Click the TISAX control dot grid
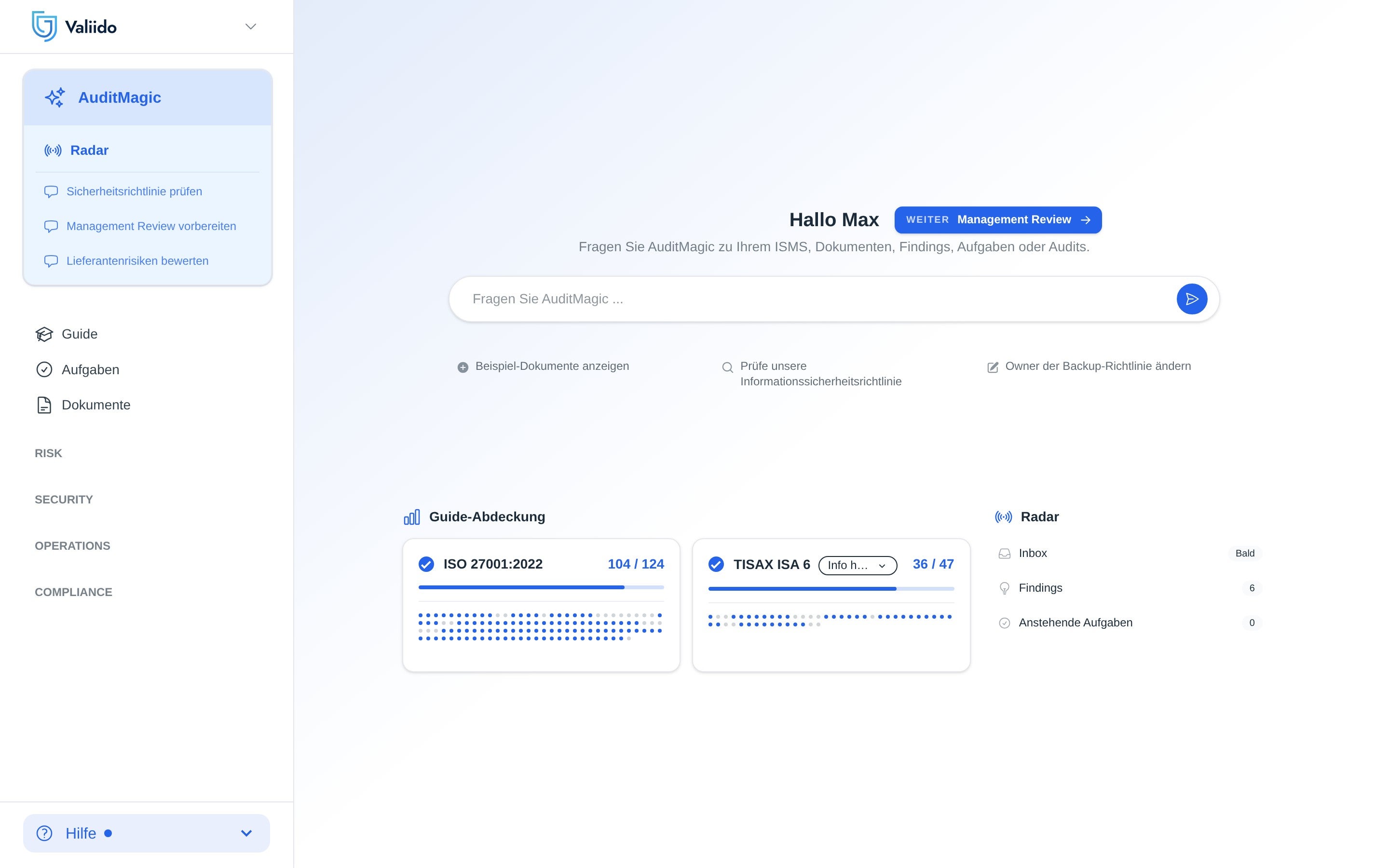The image size is (1389, 868). 830,621
